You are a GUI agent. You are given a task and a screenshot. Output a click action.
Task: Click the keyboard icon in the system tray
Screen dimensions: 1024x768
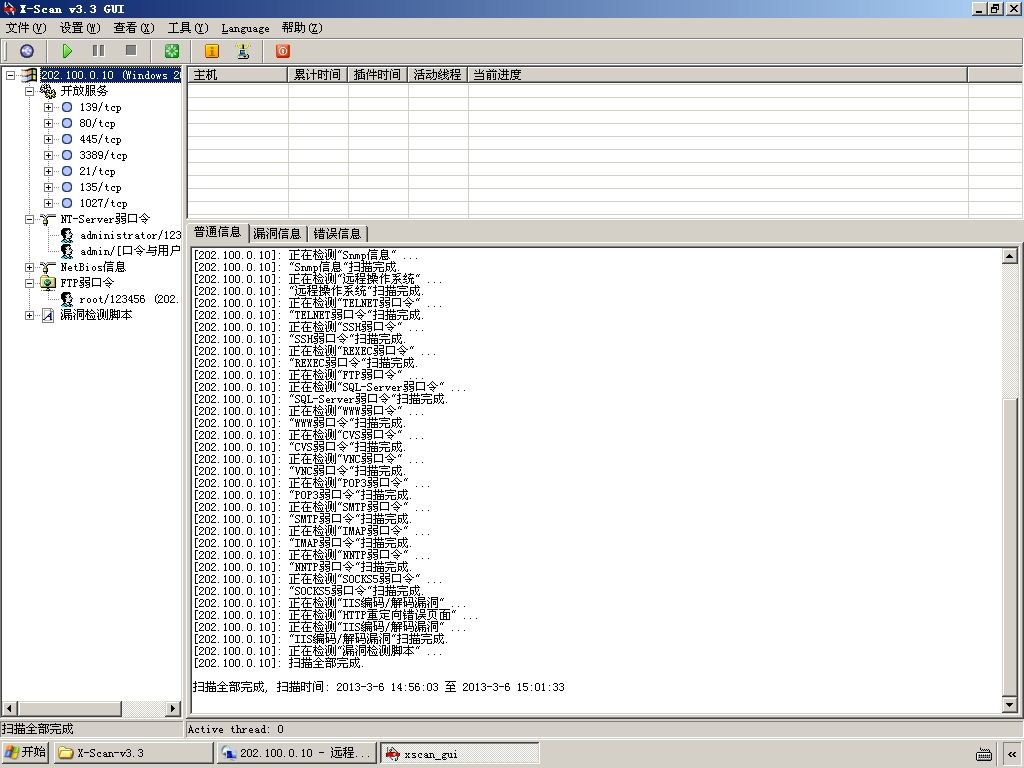[984, 754]
